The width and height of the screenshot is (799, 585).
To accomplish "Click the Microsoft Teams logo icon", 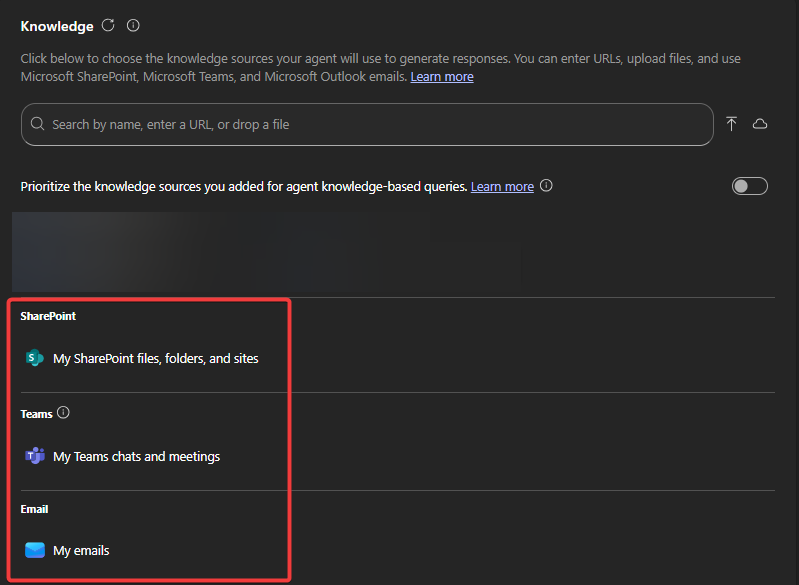I will [35, 456].
